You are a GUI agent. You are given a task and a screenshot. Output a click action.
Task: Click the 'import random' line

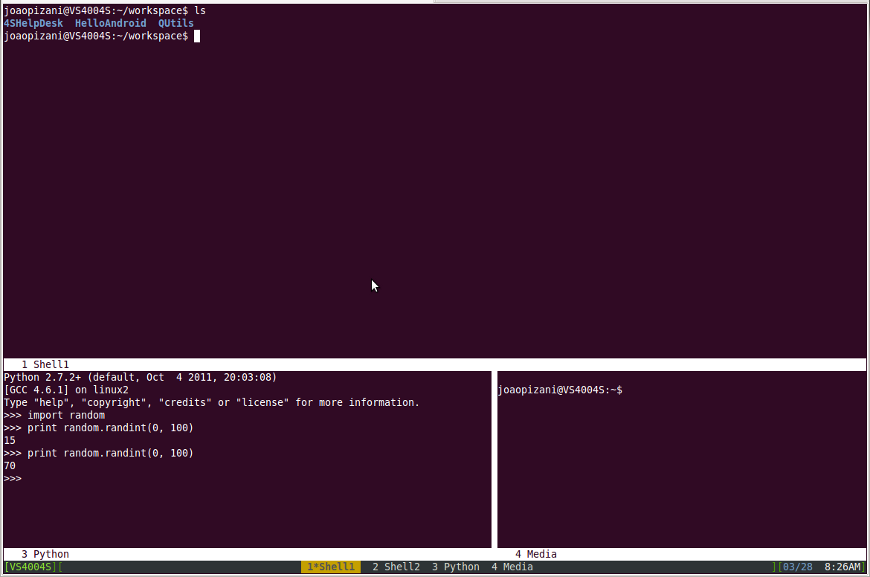pos(54,415)
